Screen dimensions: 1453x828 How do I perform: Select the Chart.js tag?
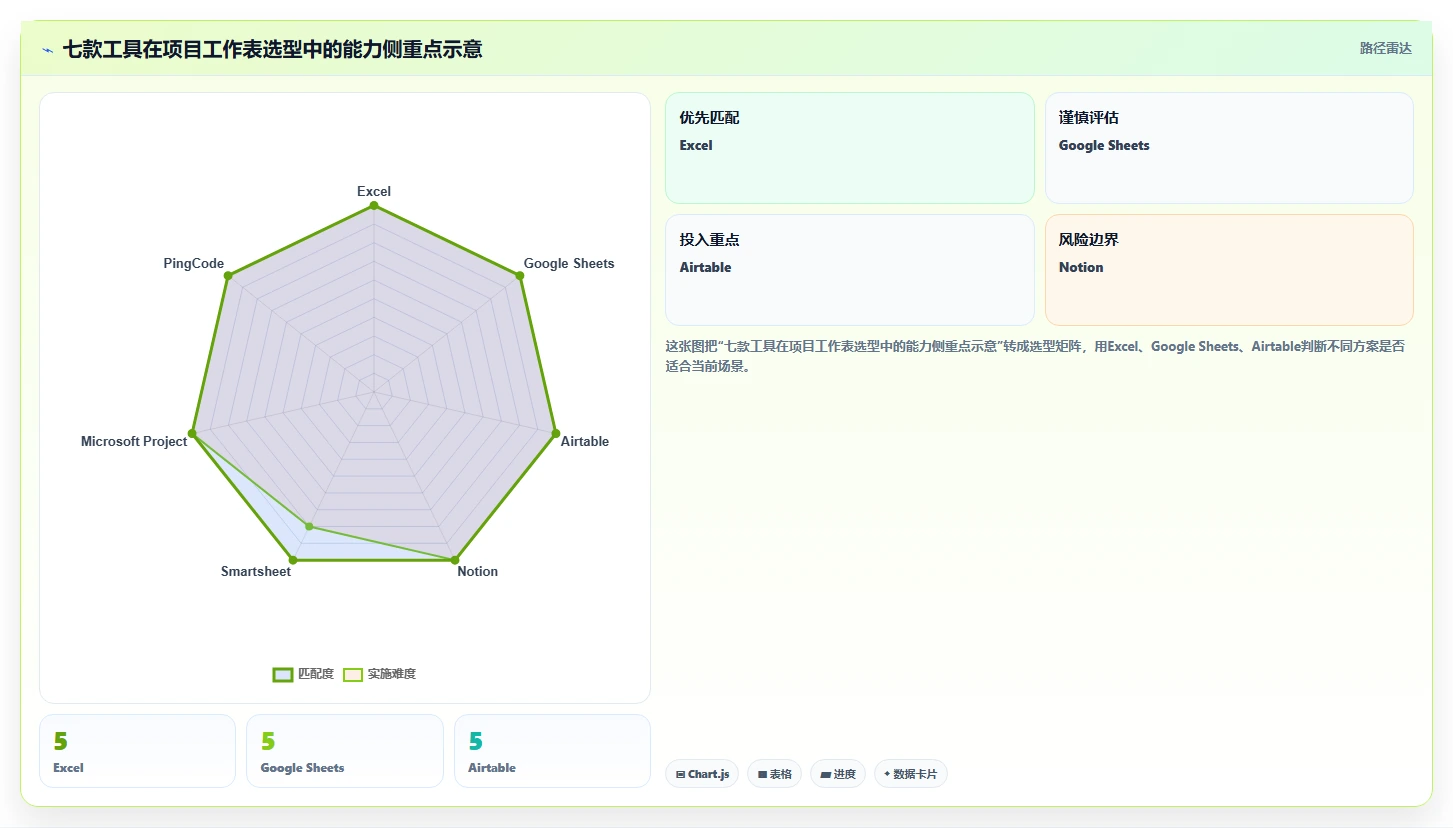coord(702,774)
